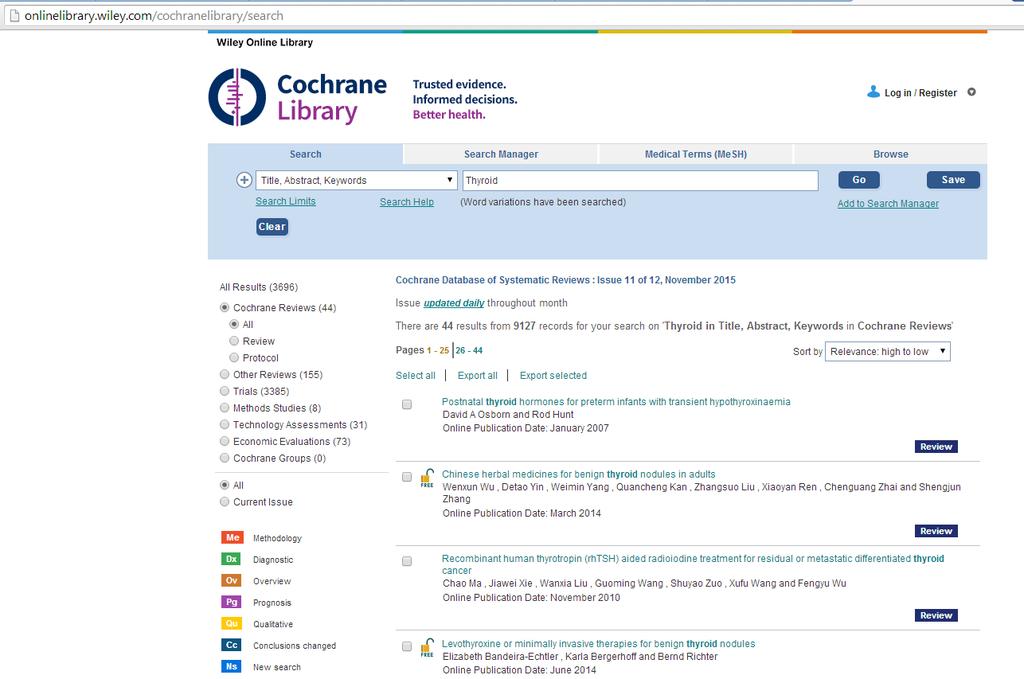Click the Cochrane Library logo
The image size is (1024, 679).
coord(298,97)
